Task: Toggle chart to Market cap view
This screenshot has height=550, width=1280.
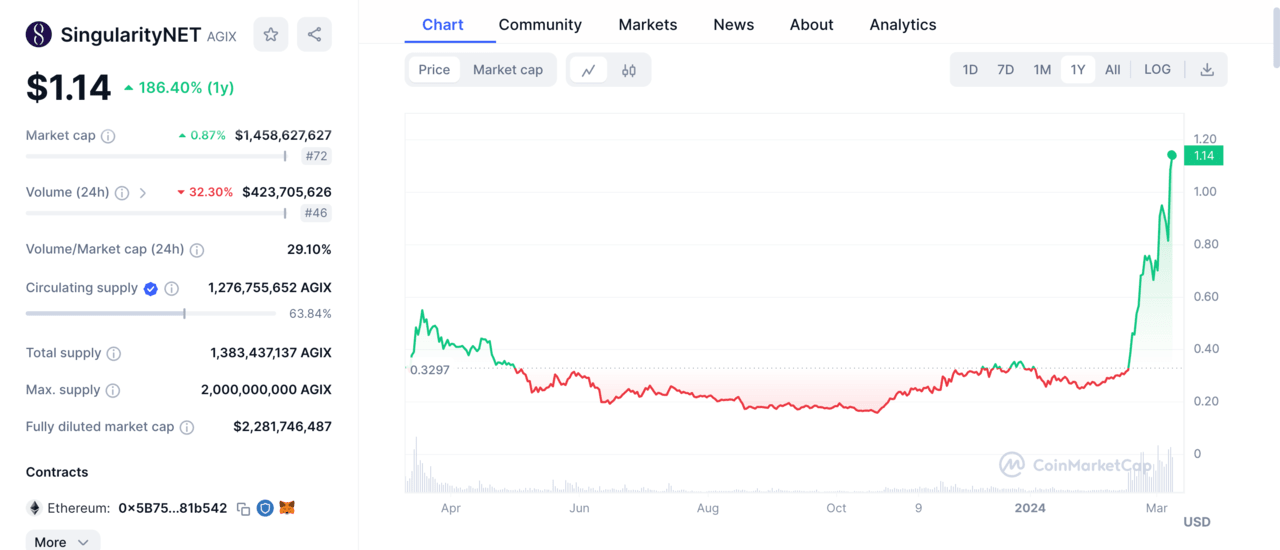Action: click(x=507, y=70)
